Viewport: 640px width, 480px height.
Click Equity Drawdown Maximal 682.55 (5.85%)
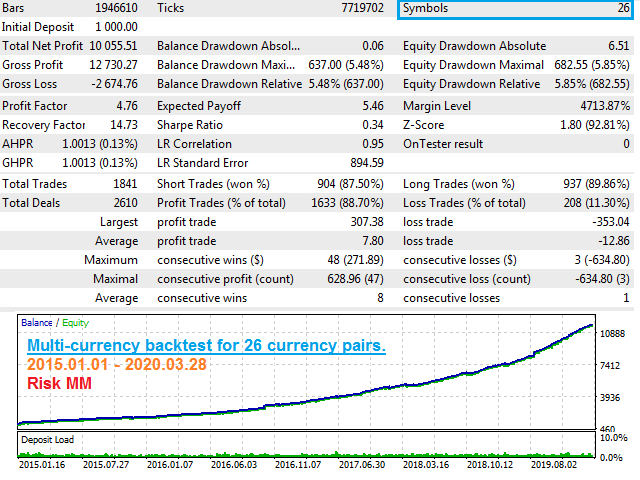pos(592,65)
